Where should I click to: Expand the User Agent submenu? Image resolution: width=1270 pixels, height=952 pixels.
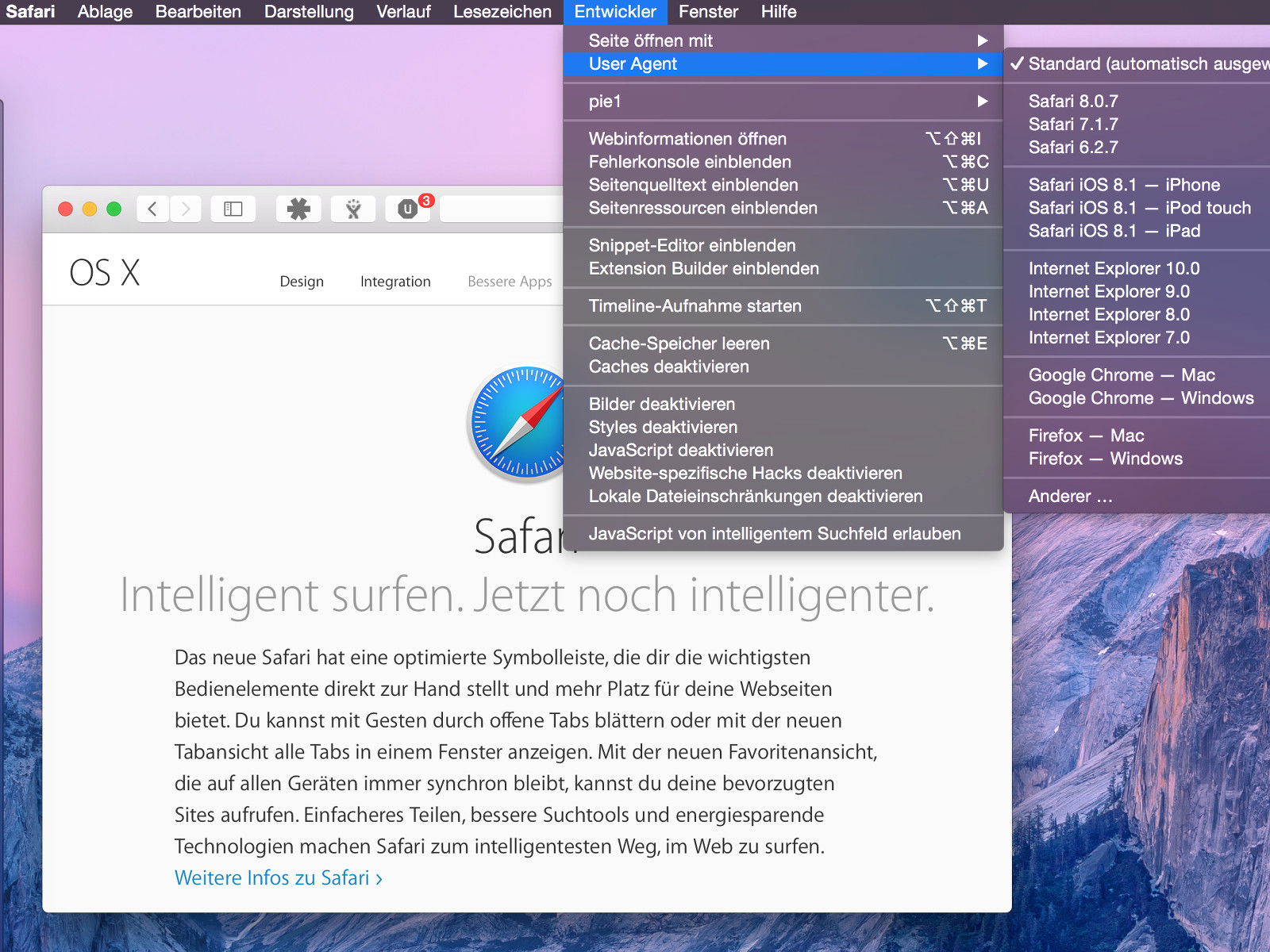(x=783, y=64)
